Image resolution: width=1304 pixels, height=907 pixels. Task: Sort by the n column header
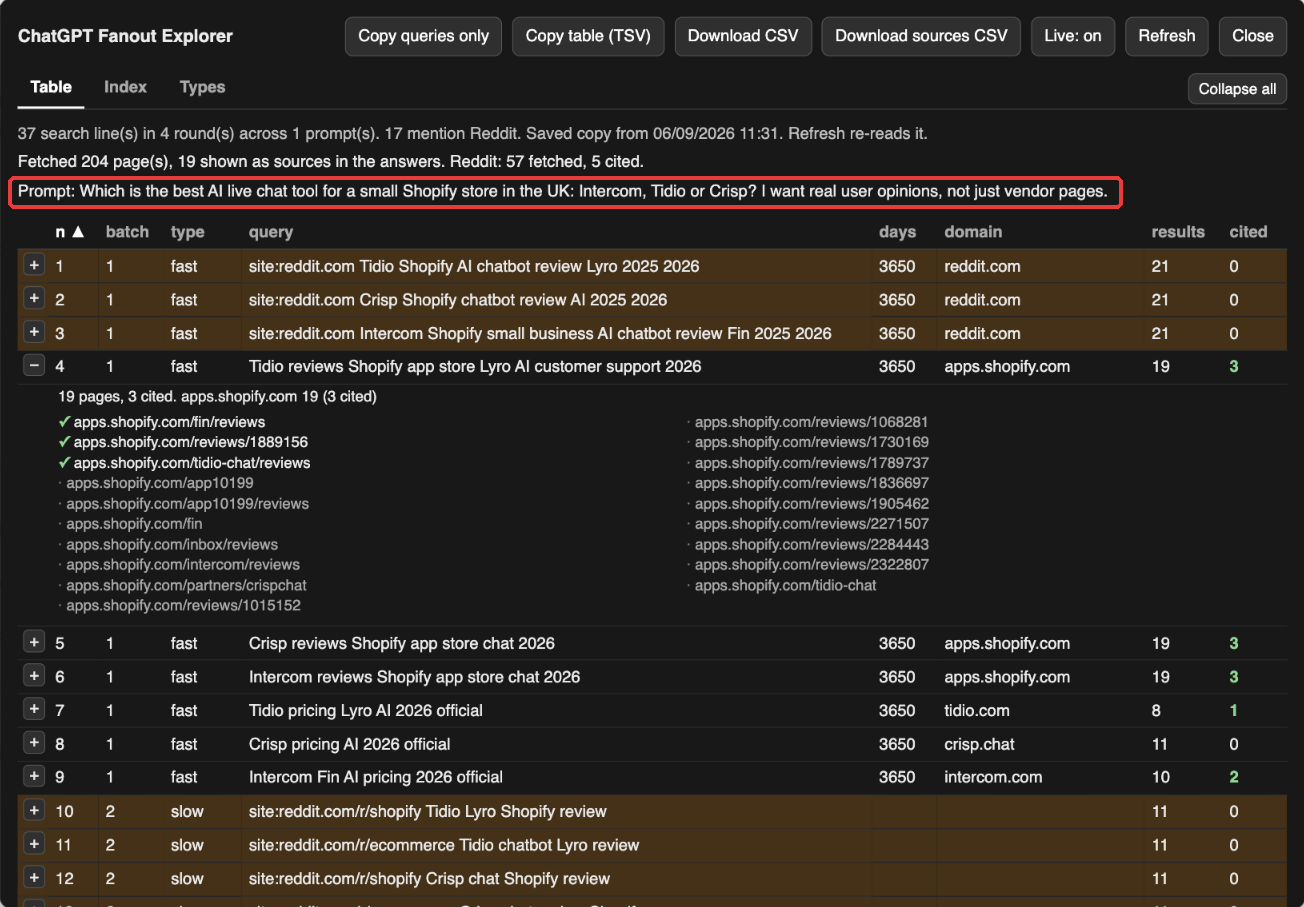coord(70,232)
